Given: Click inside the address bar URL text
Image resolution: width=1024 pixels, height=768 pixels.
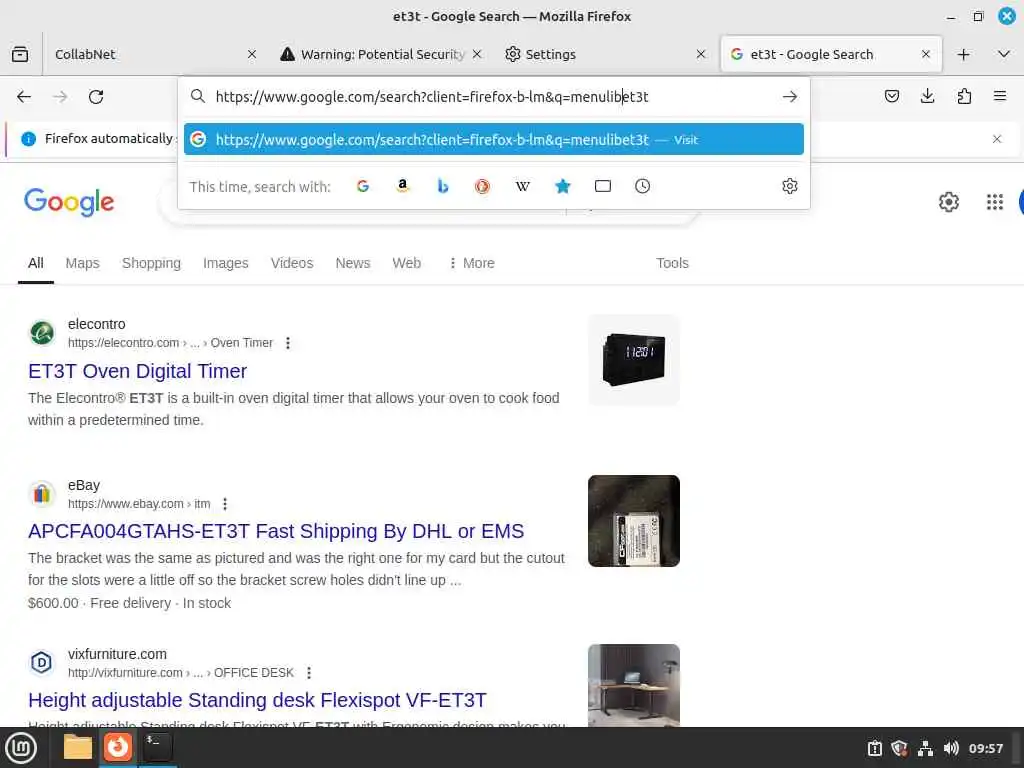Looking at the screenshot, I should (432, 97).
